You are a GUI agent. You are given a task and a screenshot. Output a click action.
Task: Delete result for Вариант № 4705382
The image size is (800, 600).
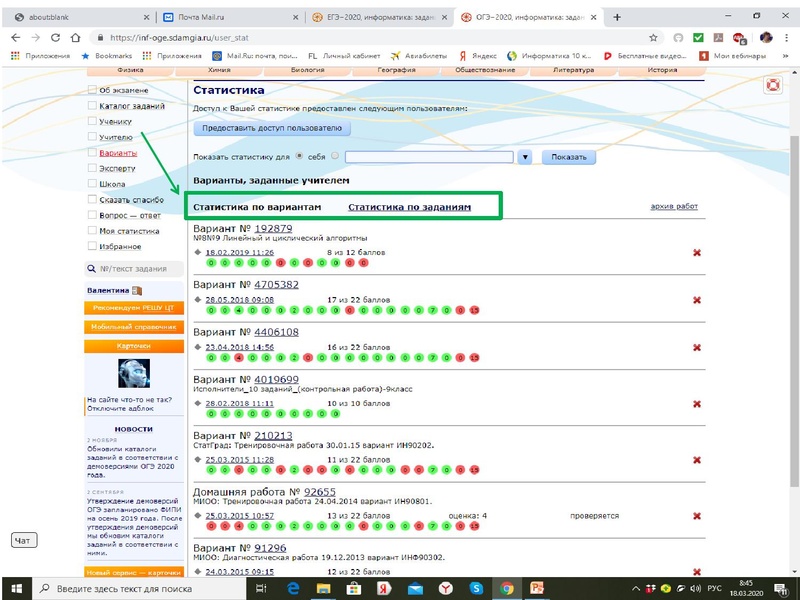[697, 300]
